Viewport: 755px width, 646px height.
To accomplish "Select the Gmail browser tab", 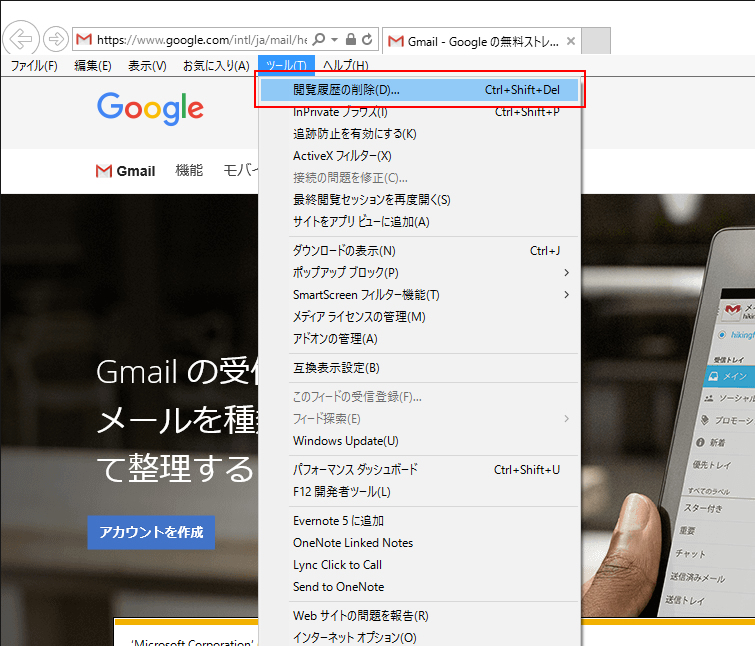I will coord(482,41).
